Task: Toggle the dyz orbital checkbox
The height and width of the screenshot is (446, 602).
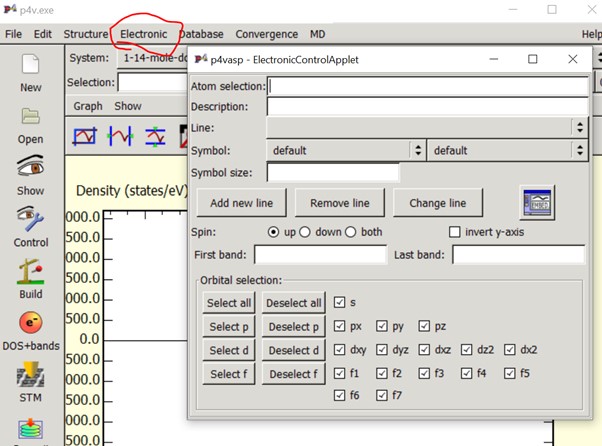Action: click(x=382, y=350)
